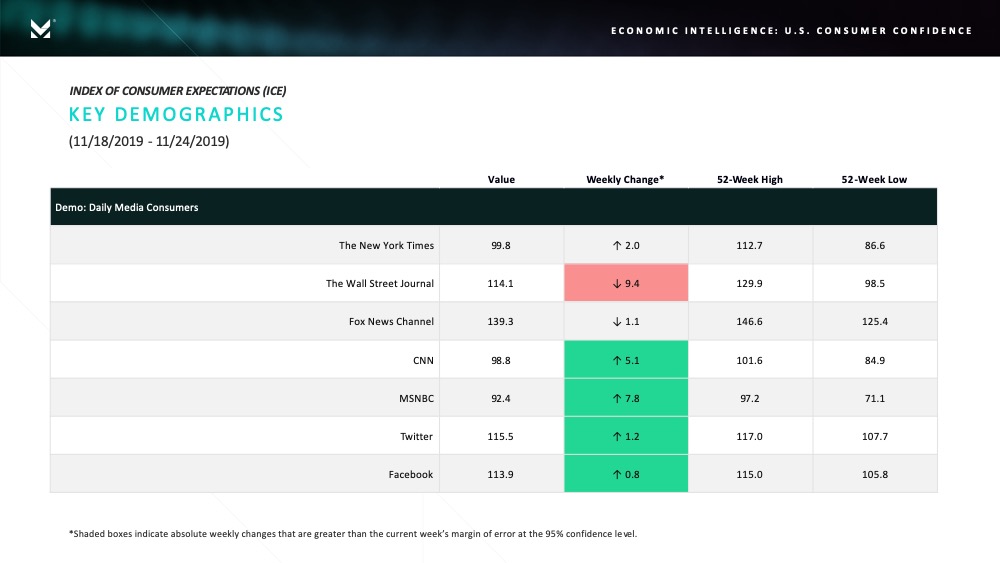Click the 52-Week Low column header

874,180
